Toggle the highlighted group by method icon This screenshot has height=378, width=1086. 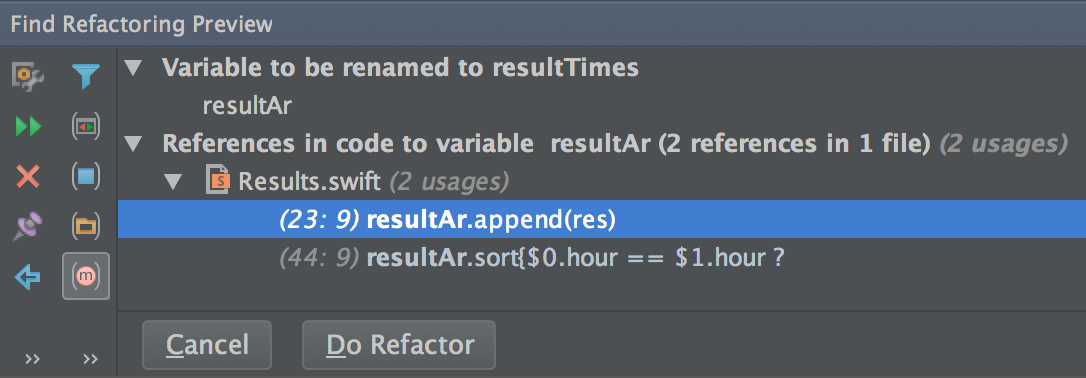[86, 276]
